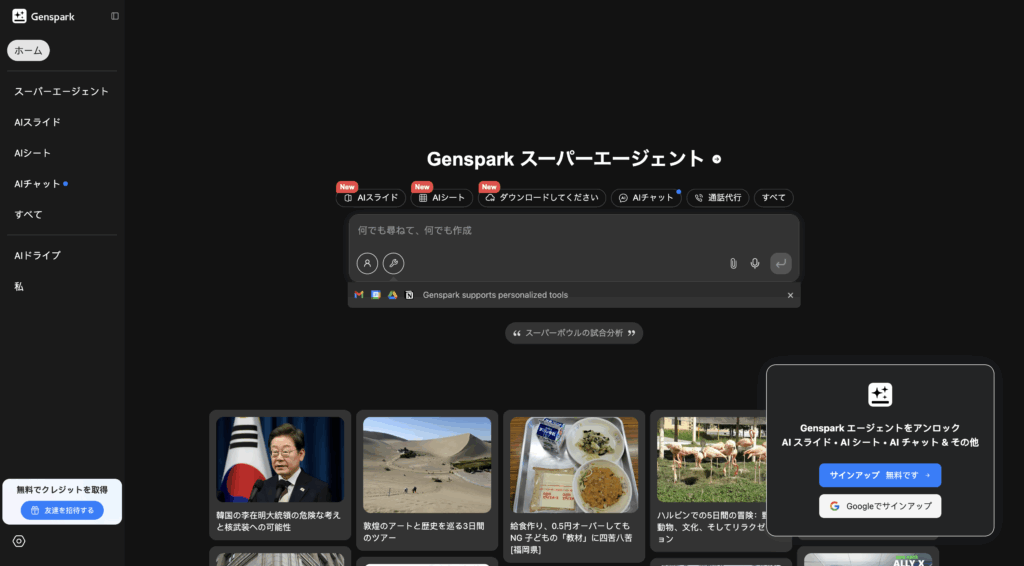Image resolution: width=1024 pixels, height=566 pixels.
Task: Click the send arrow button in prompt box
Action: 780,263
